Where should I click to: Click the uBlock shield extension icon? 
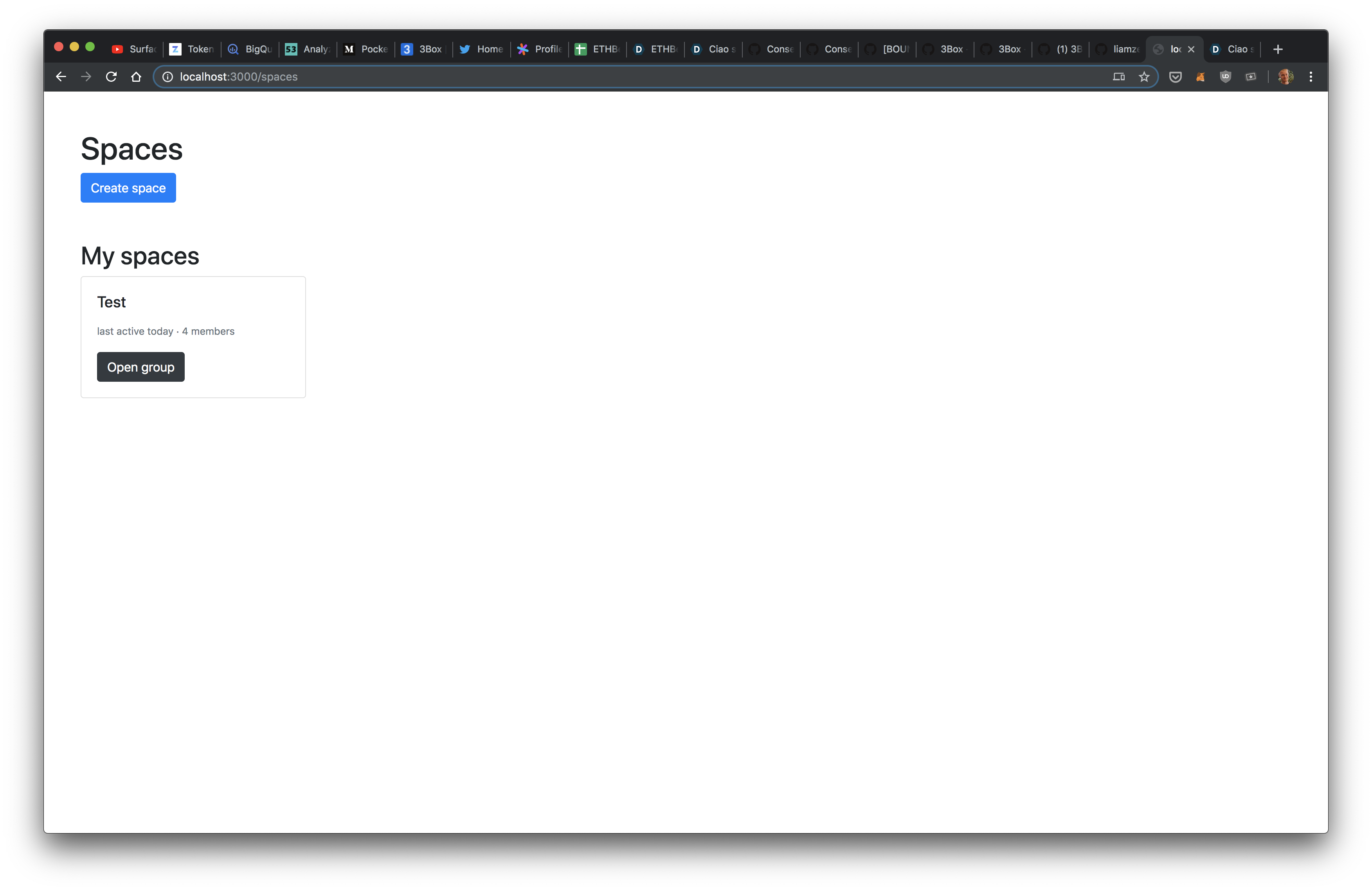coord(1225,77)
